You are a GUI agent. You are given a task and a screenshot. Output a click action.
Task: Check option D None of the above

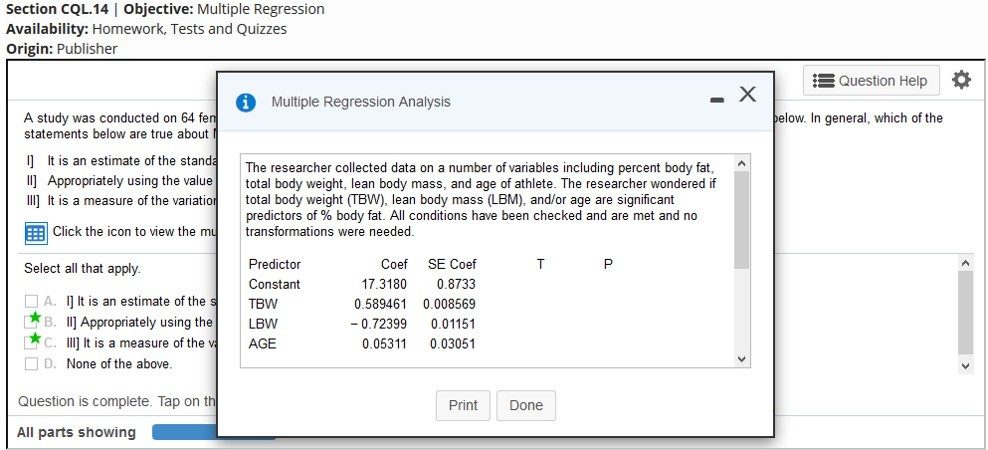point(31,364)
